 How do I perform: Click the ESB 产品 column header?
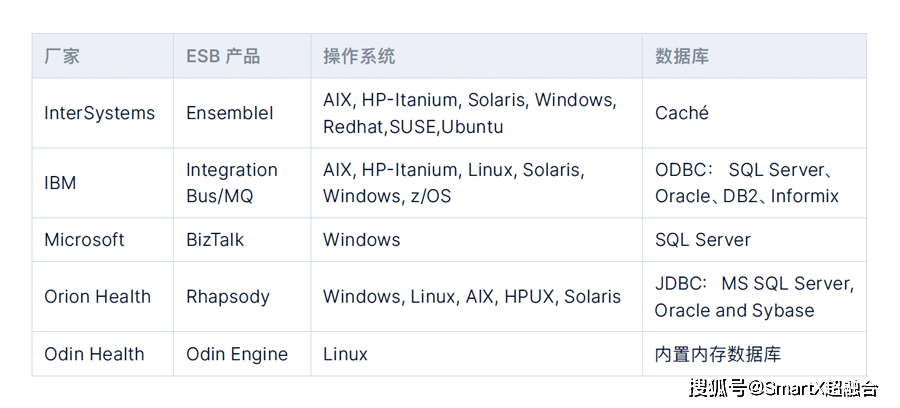pos(242,56)
